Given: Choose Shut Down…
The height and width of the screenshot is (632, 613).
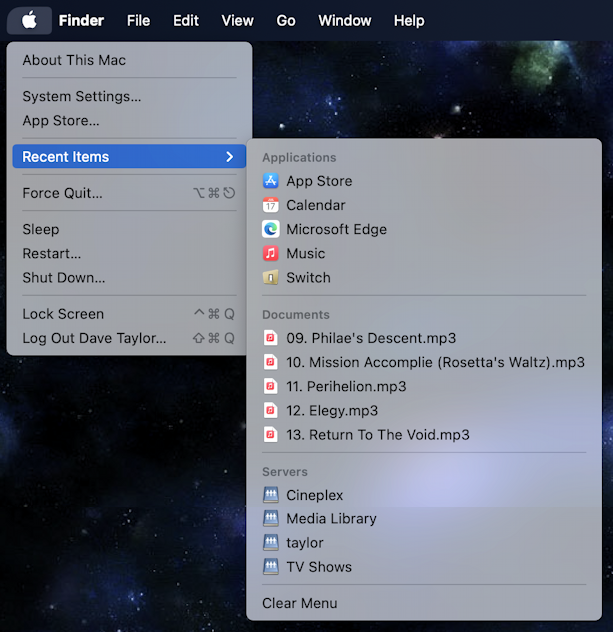Looking at the screenshot, I should pyautogui.click(x=129, y=278).
